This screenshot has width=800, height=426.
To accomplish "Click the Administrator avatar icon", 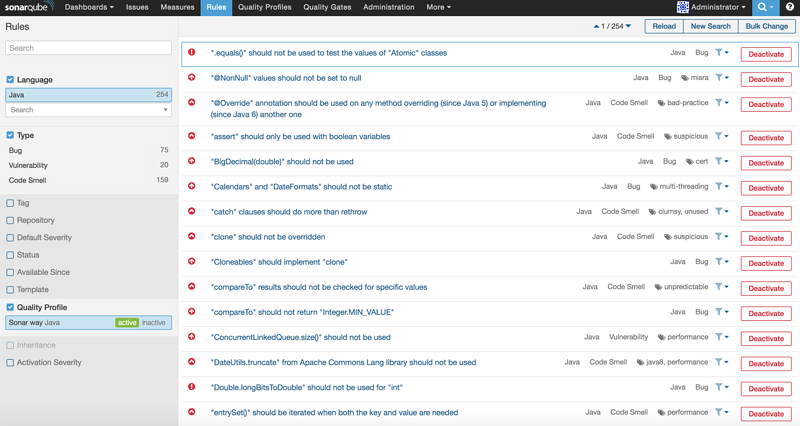I will coord(682,7).
